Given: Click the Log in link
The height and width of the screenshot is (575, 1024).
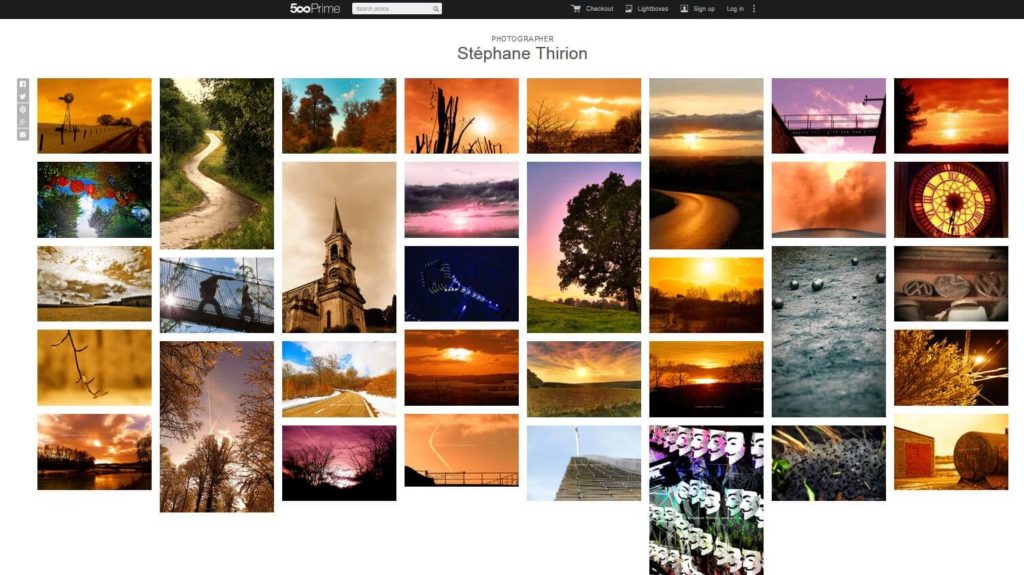Looking at the screenshot, I should pos(735,8).
